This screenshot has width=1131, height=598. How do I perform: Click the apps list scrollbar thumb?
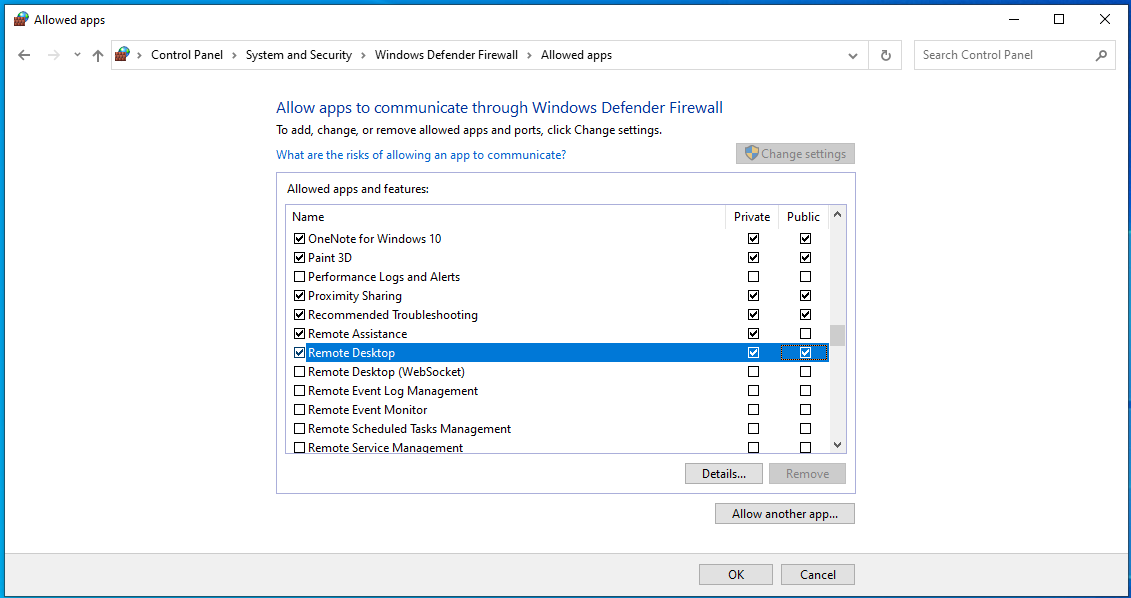[837, 335]
